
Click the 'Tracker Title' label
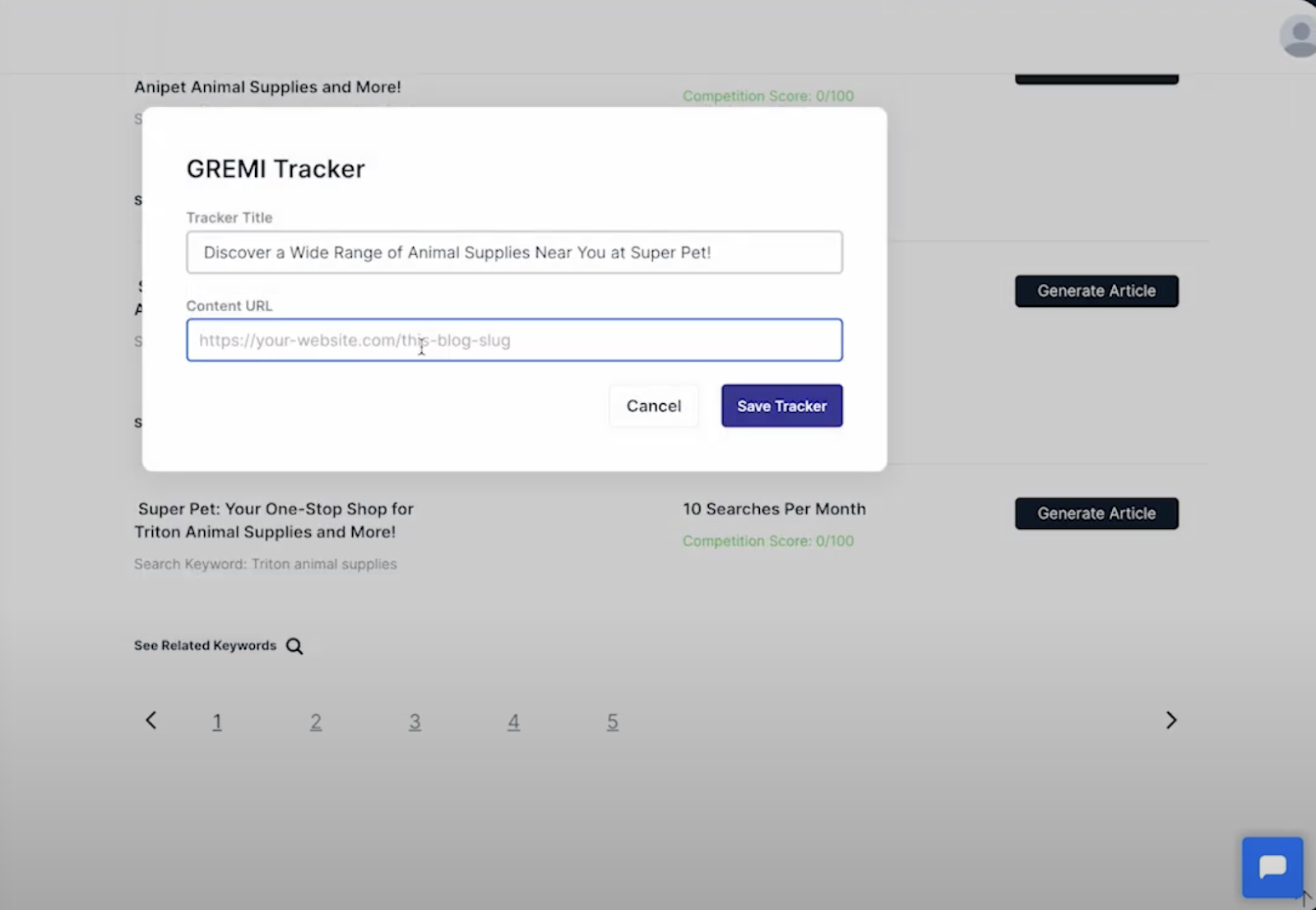coord(229,218)
